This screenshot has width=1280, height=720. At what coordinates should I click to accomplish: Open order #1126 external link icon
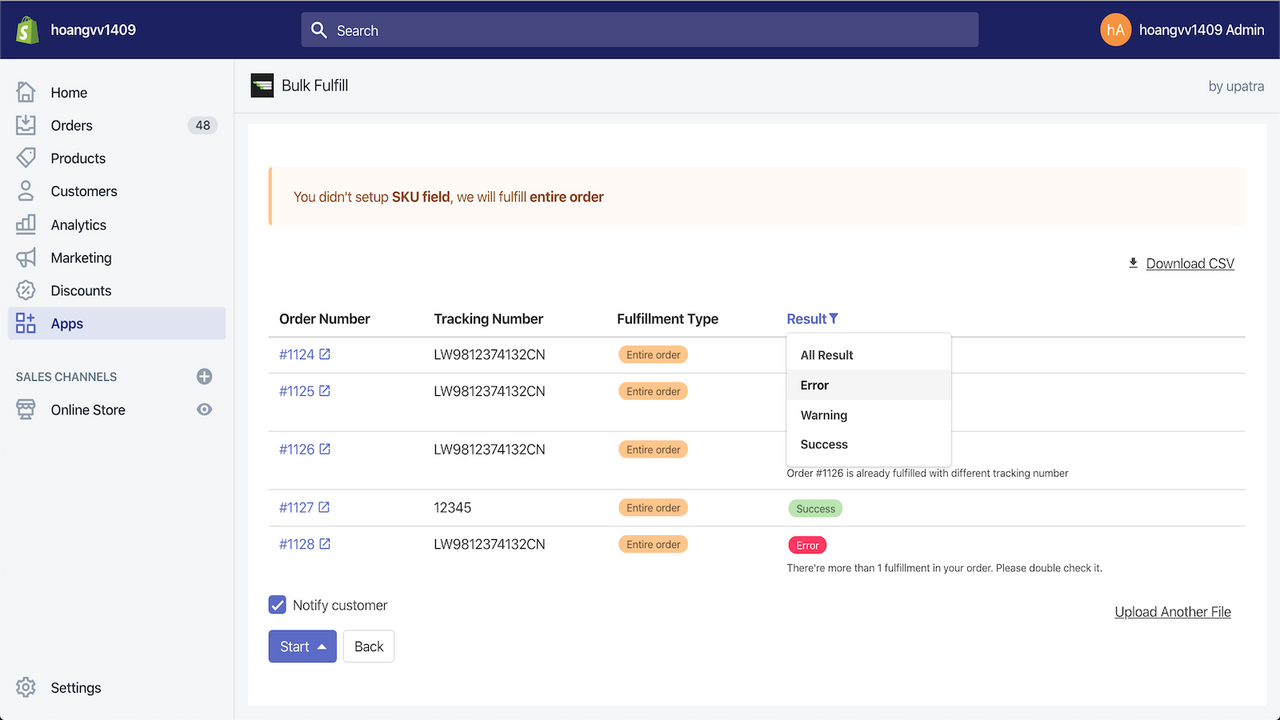pyautogui.click(x=325, y=449)
